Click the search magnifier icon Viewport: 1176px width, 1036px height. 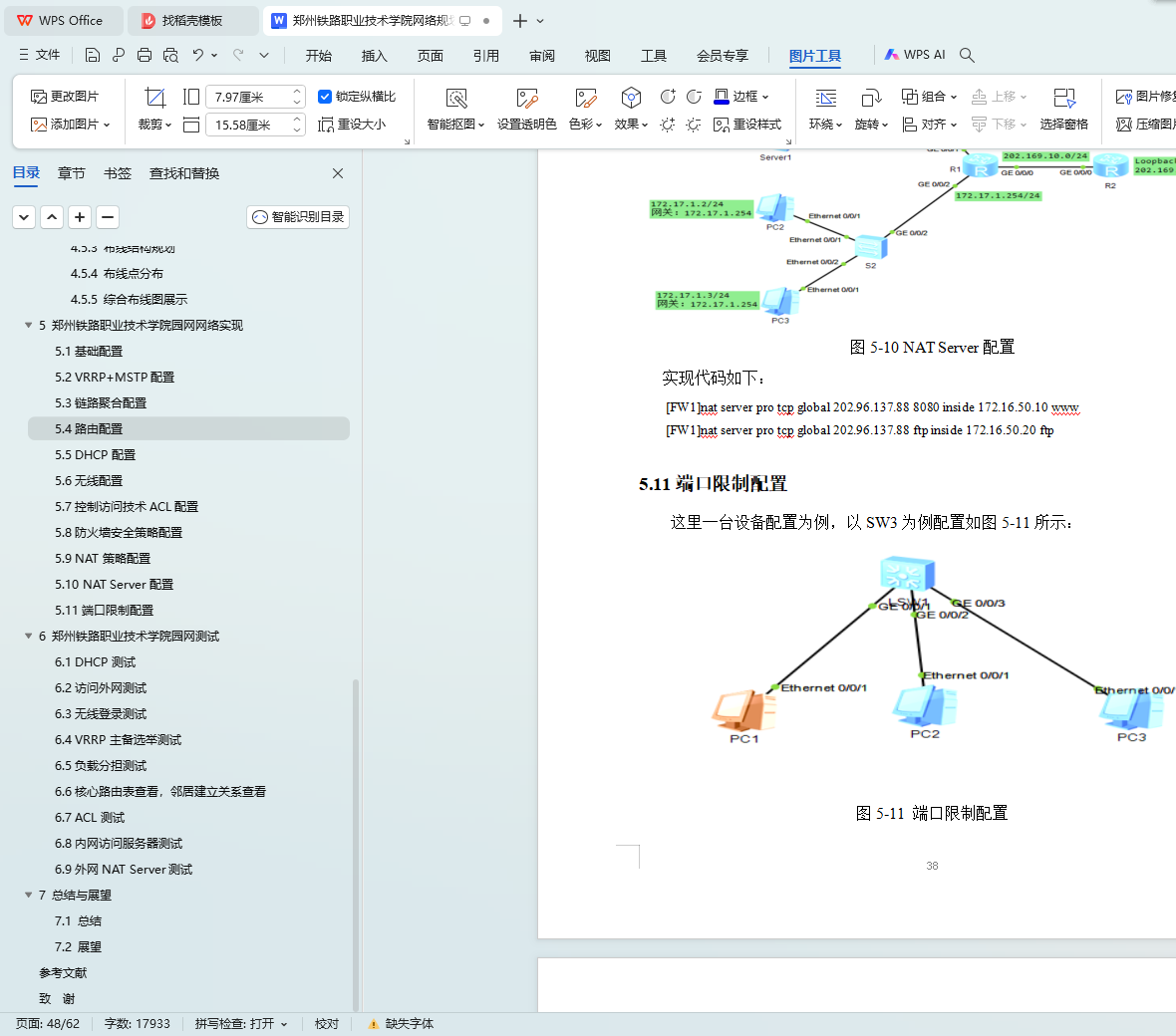click(x=967, y=55)
